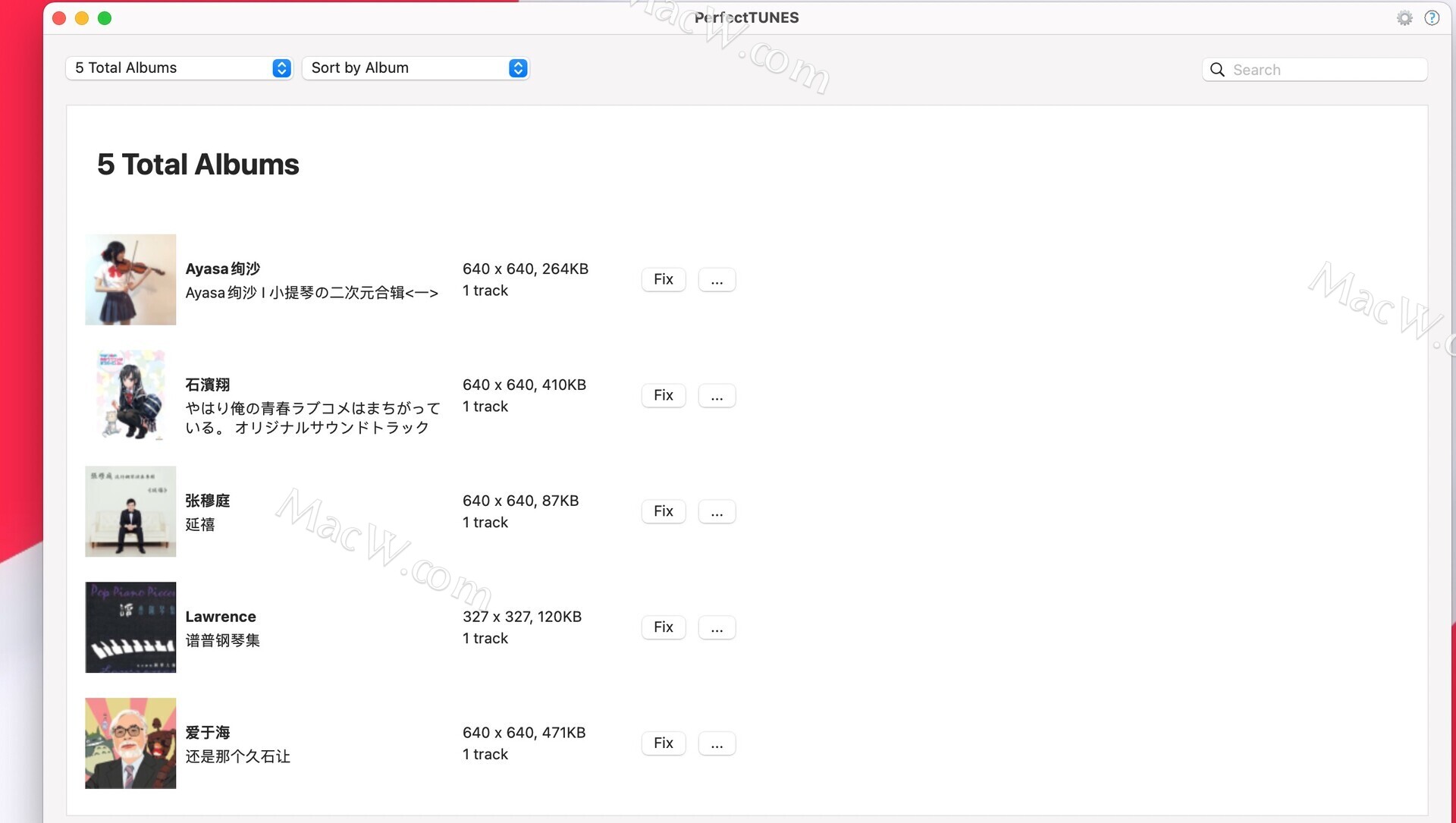1456x823 pixels.
Task: Open the settings gear icon
Action: (x=1404, y=17)
